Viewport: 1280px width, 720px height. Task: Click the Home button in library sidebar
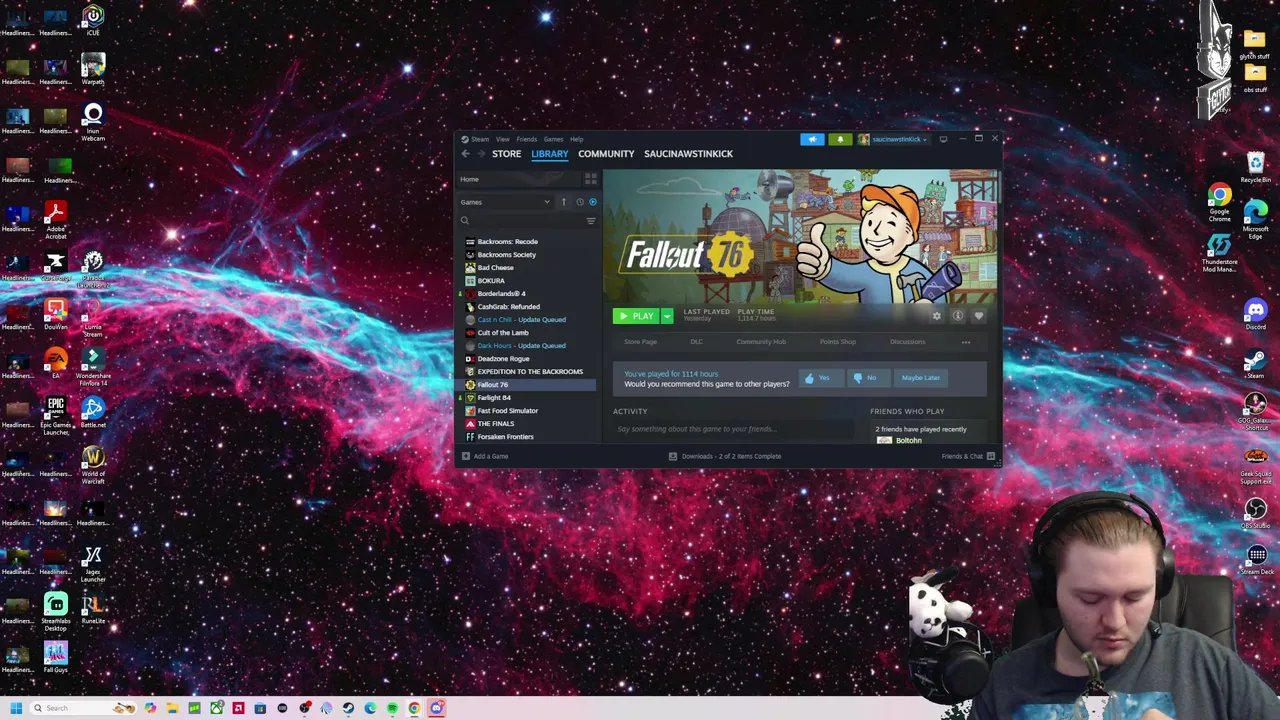tap(518, 179)
